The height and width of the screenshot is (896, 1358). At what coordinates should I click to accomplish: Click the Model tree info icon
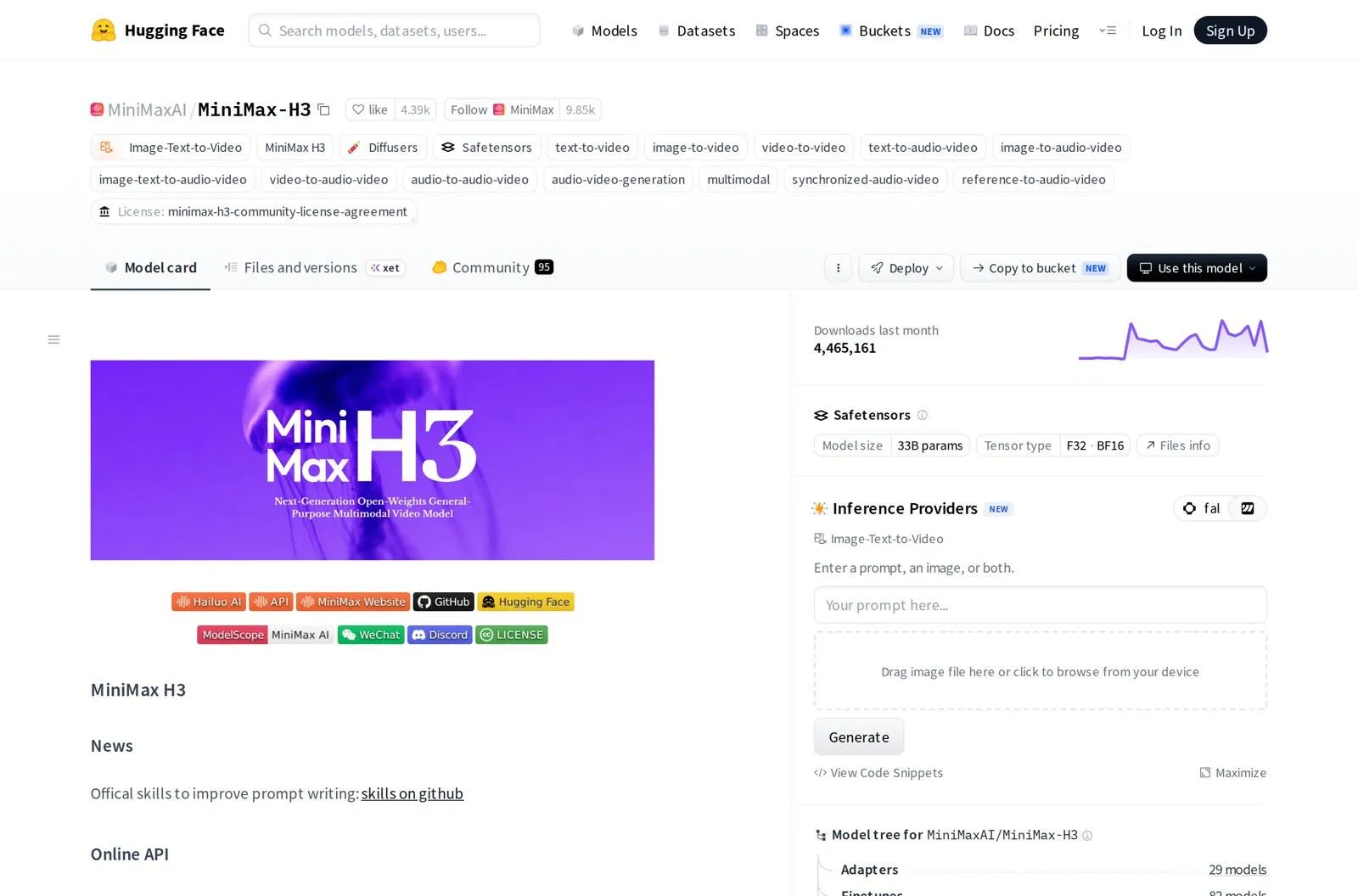[1087, 836]
